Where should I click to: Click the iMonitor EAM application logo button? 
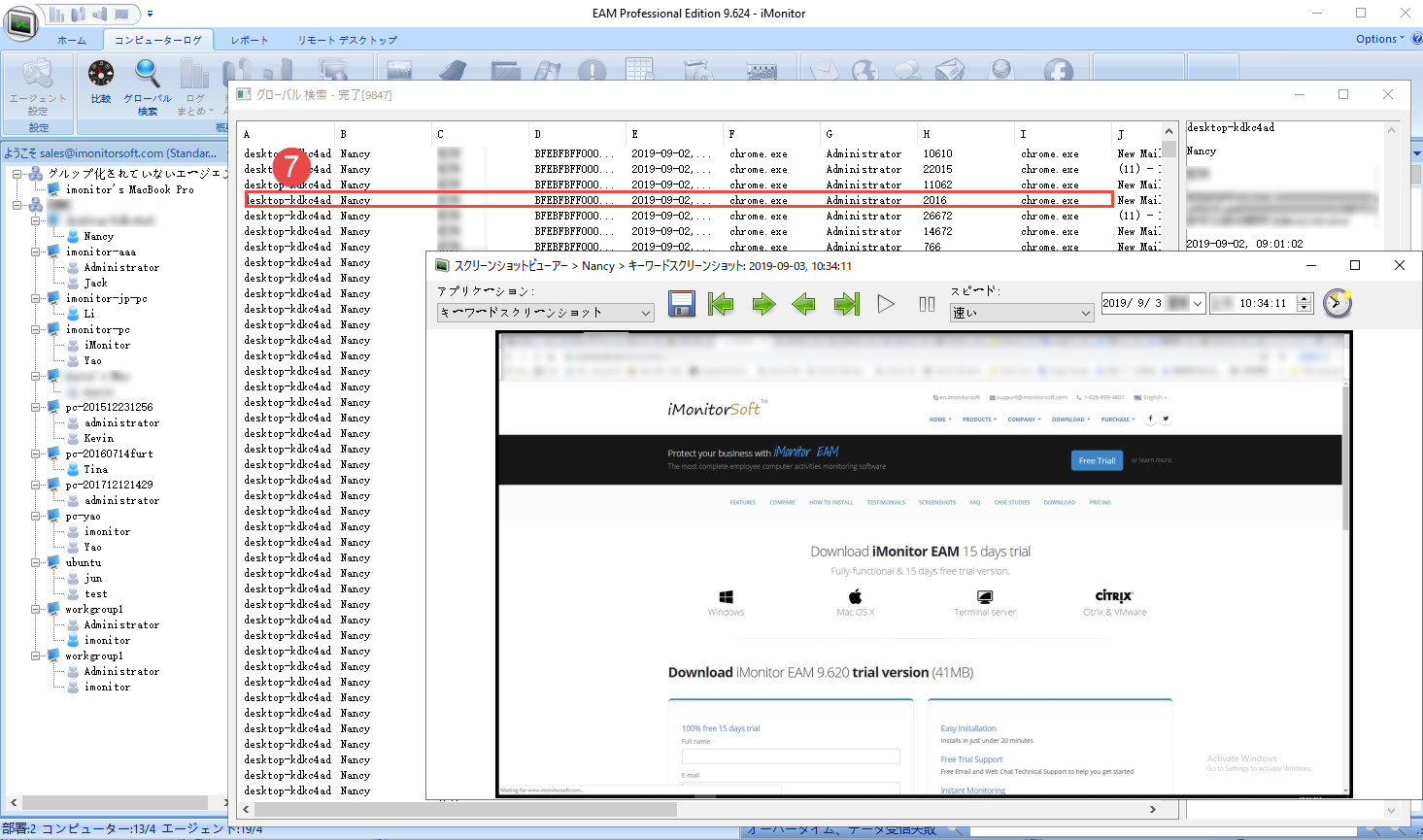click(x=20, y=22)
